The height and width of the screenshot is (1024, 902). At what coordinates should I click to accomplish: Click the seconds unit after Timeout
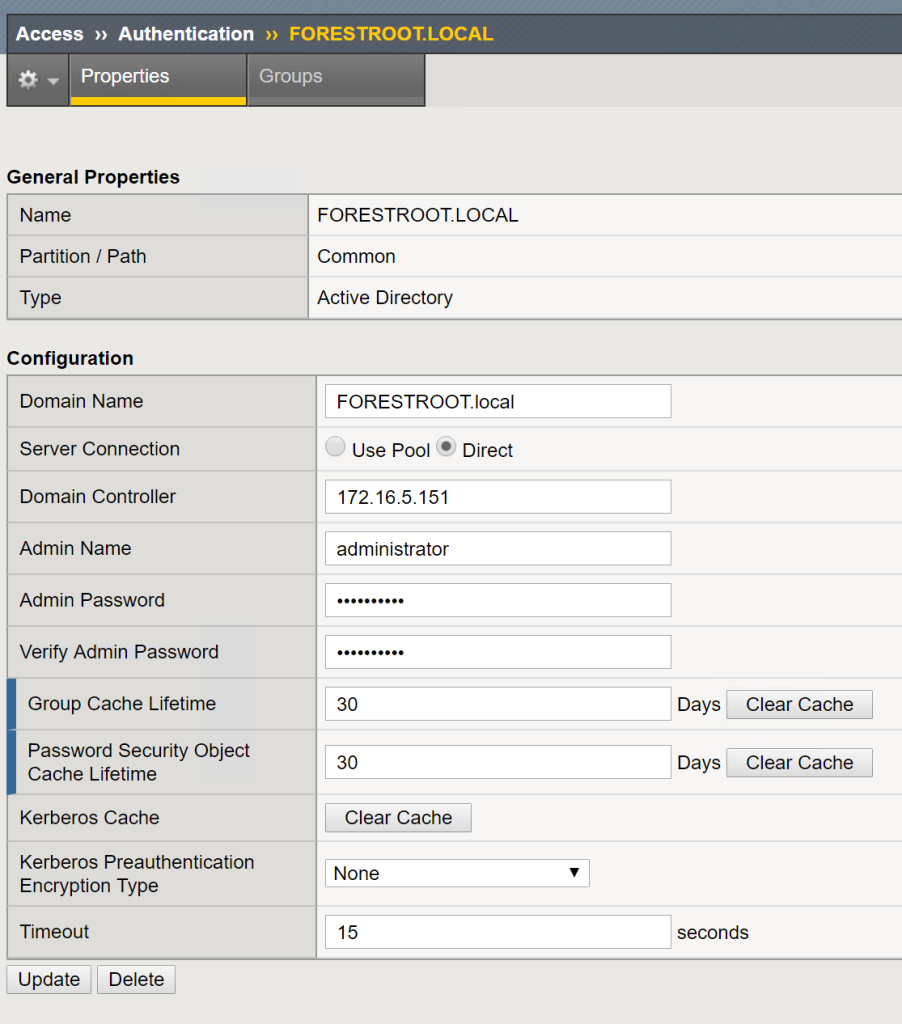[713, 932]
